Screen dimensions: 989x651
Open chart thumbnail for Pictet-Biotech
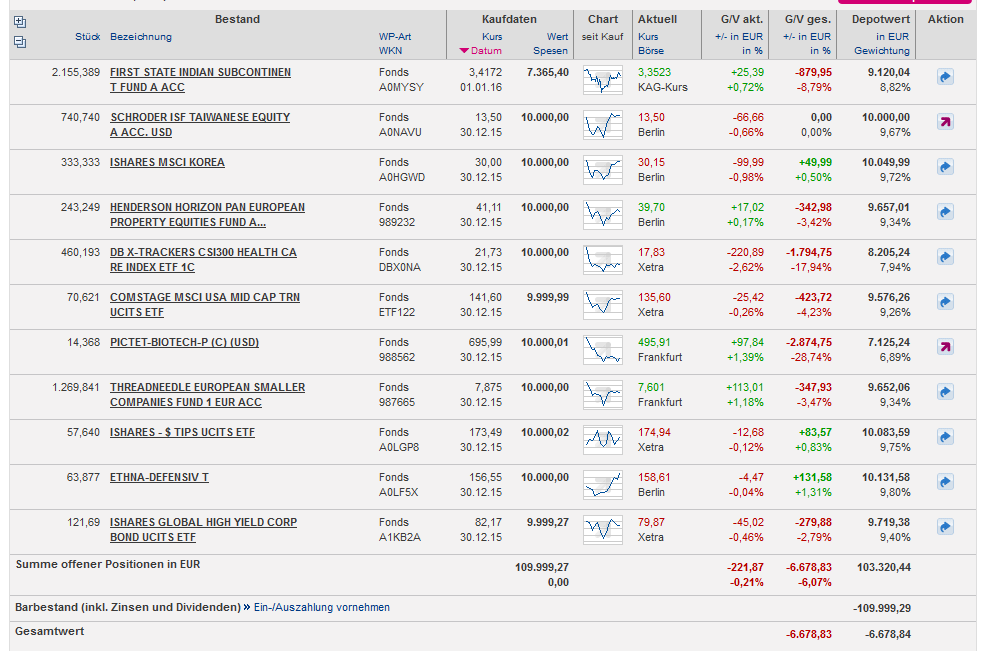pos(603,349)
